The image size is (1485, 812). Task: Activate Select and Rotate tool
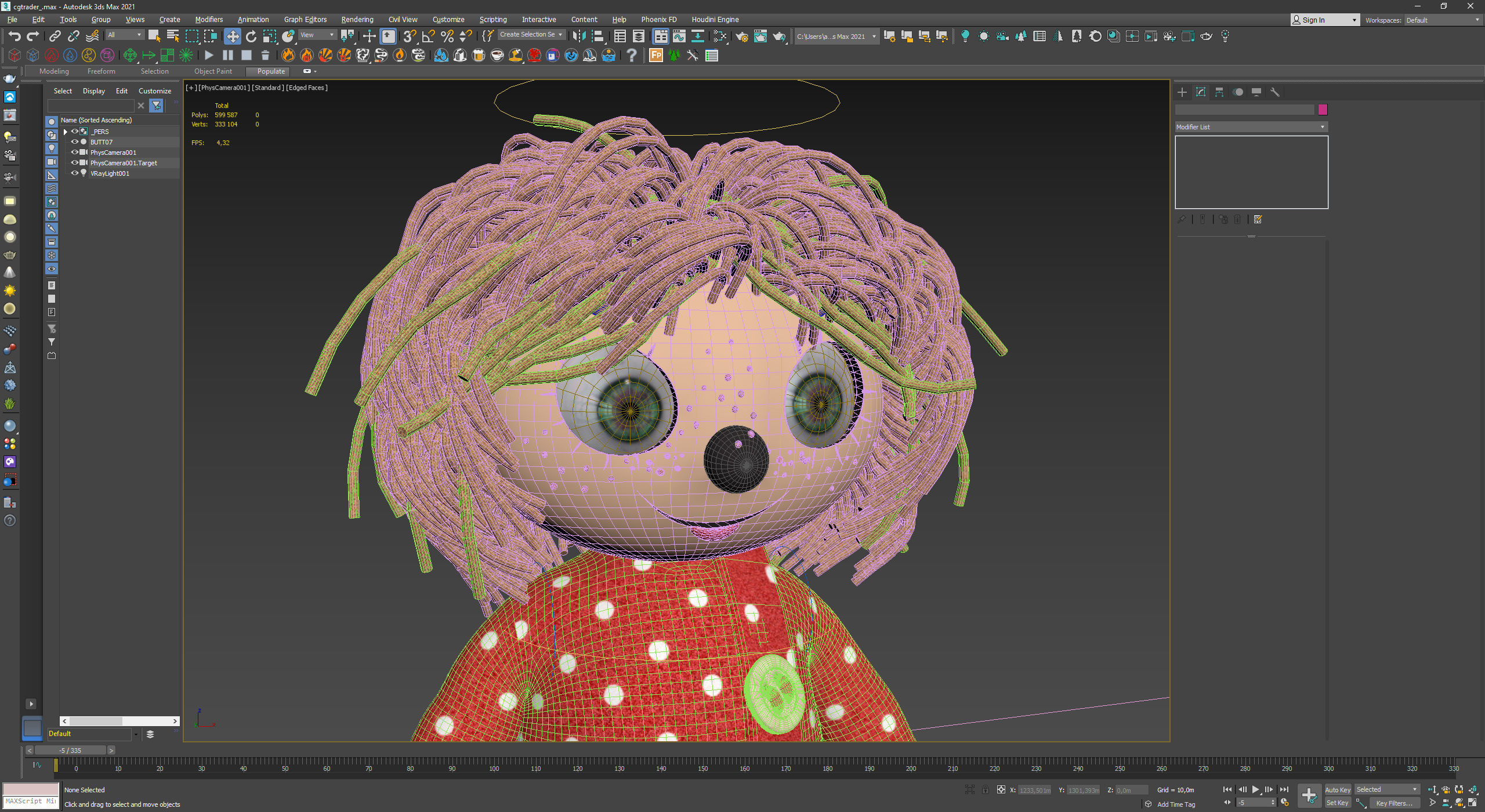251,37
